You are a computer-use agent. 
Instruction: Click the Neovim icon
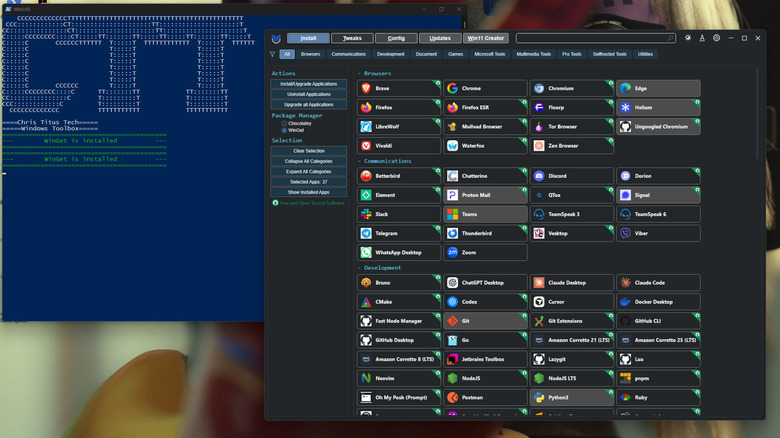[366, 378]
